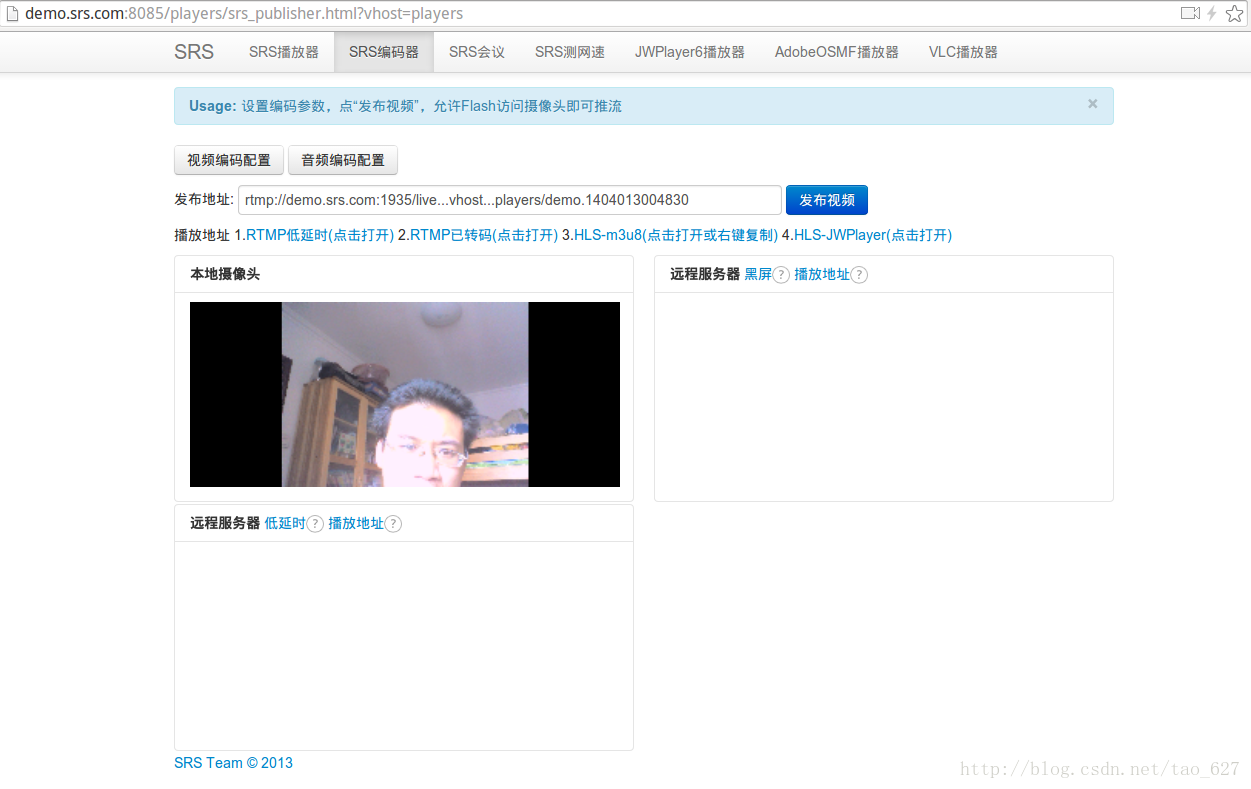Focus the 发布地址 rtmp URL field
Screen dimensions: 1251x789
coord(510,200)
